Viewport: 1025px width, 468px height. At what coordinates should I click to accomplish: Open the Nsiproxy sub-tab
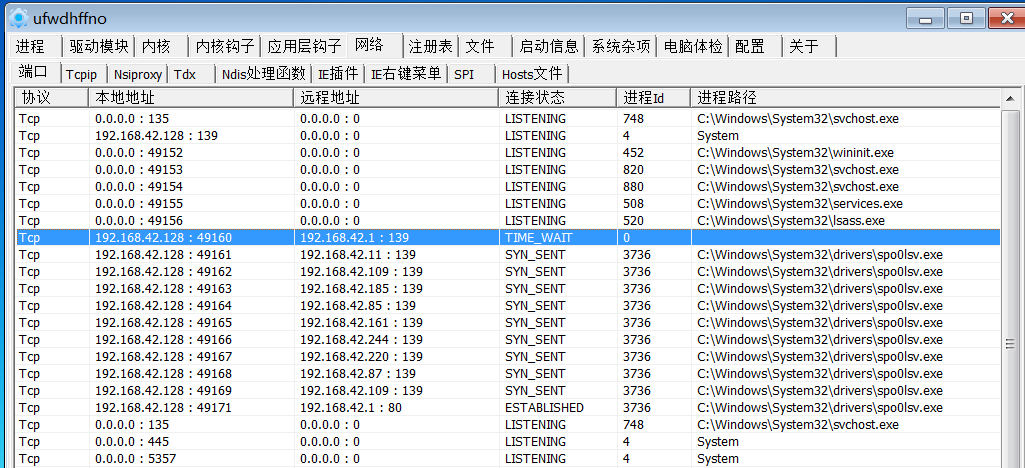pos(137,75)
